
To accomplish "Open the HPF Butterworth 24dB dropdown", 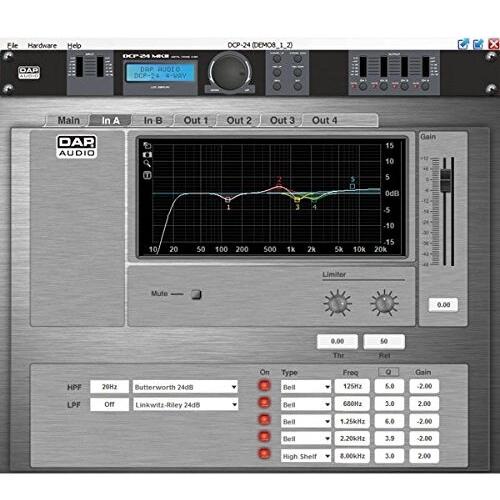I will point(185,387).
